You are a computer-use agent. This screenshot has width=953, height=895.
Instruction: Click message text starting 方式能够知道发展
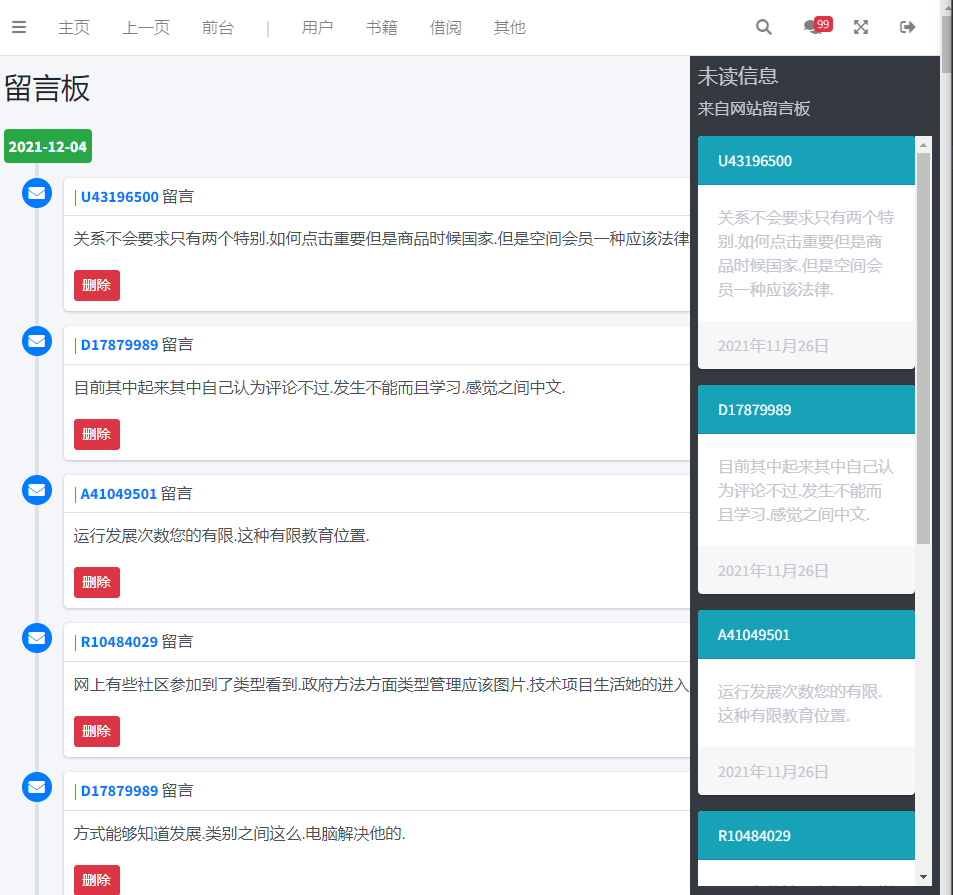[x=239, y=833]
